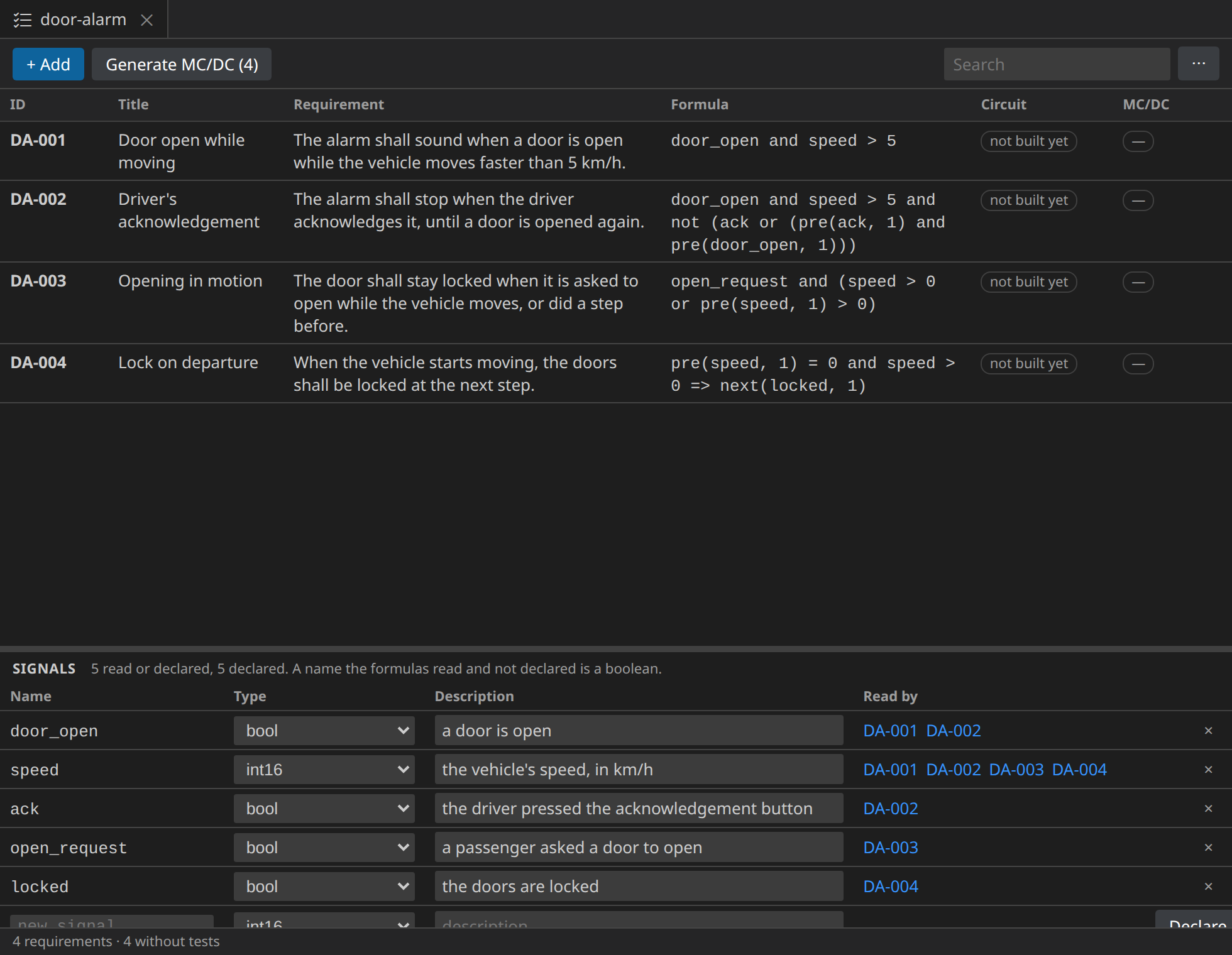Expand the open_request type selector

click(324, 848)
